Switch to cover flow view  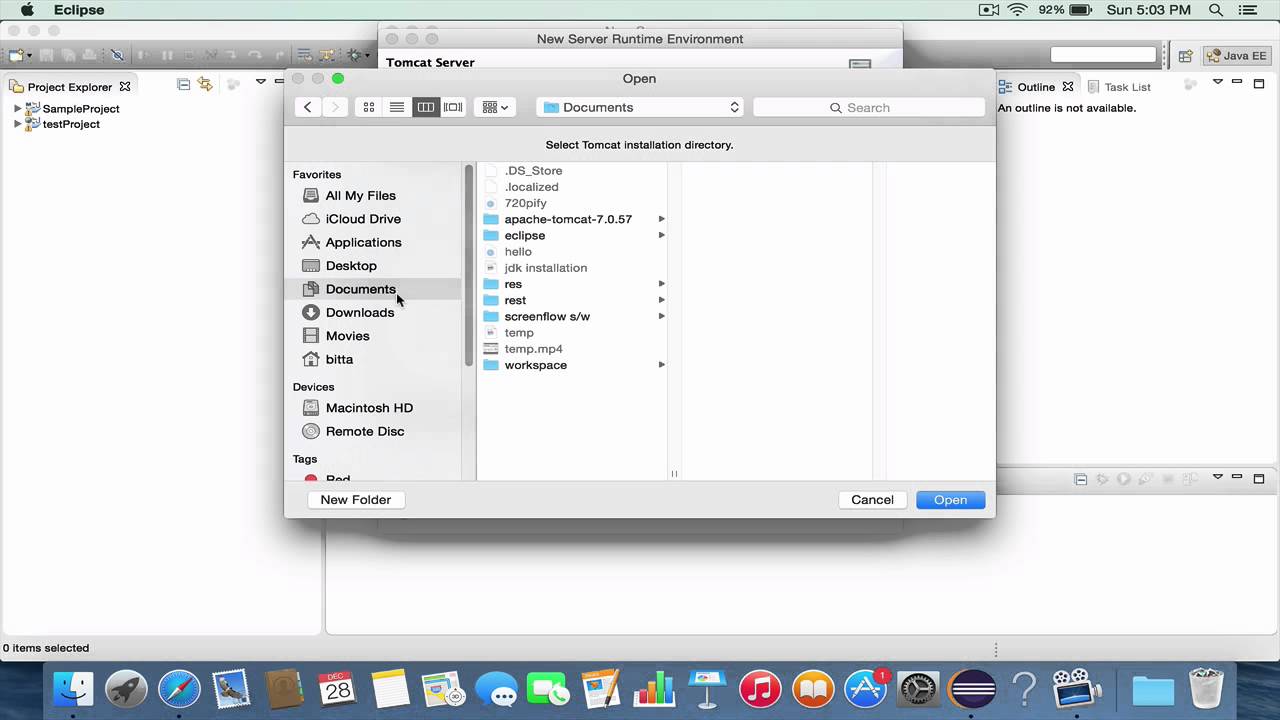[x=454, y=107]
